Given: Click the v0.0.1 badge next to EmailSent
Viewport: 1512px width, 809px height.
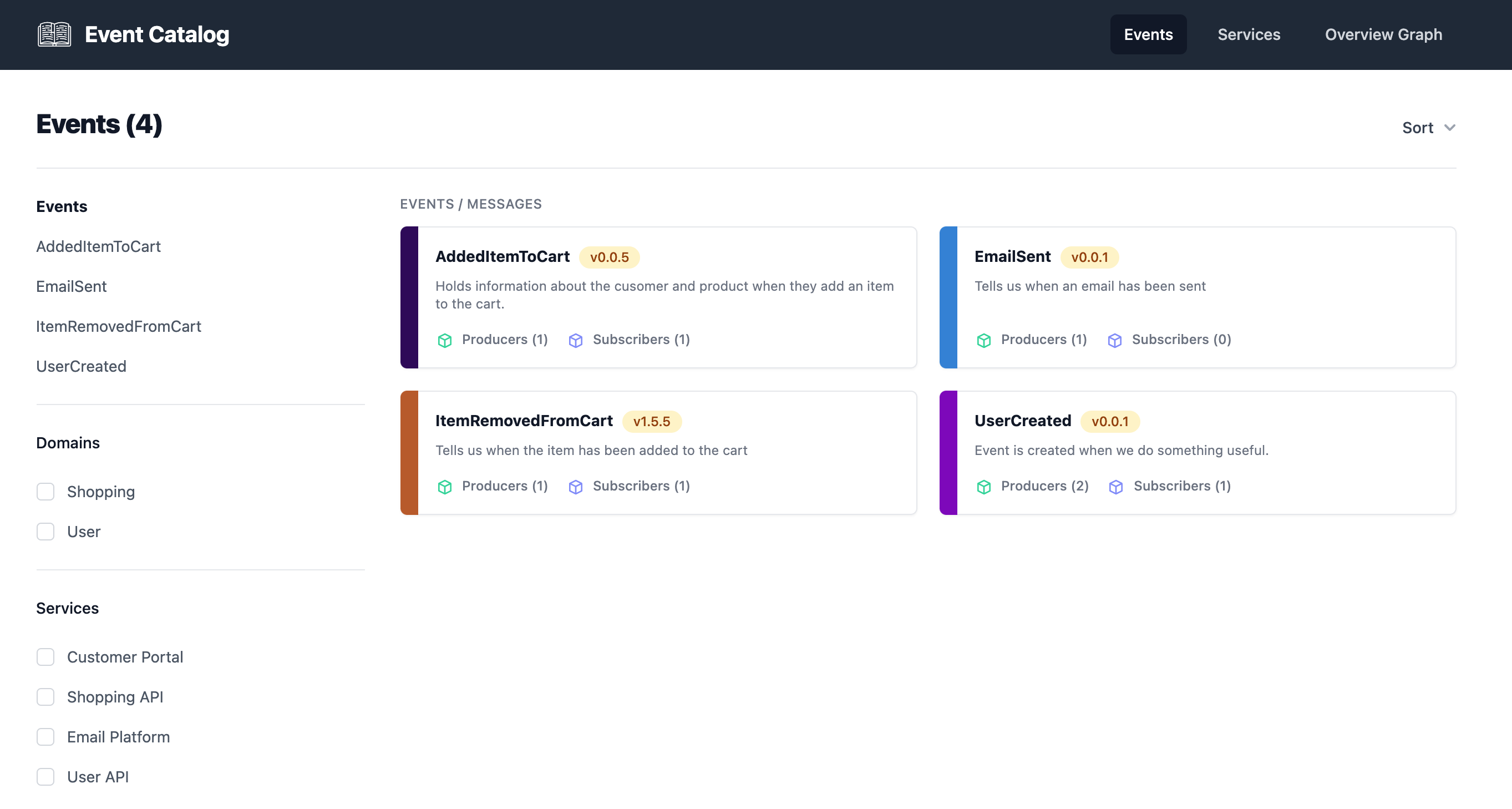Looking at the screenshot, I should click(x=1089, y=257).
